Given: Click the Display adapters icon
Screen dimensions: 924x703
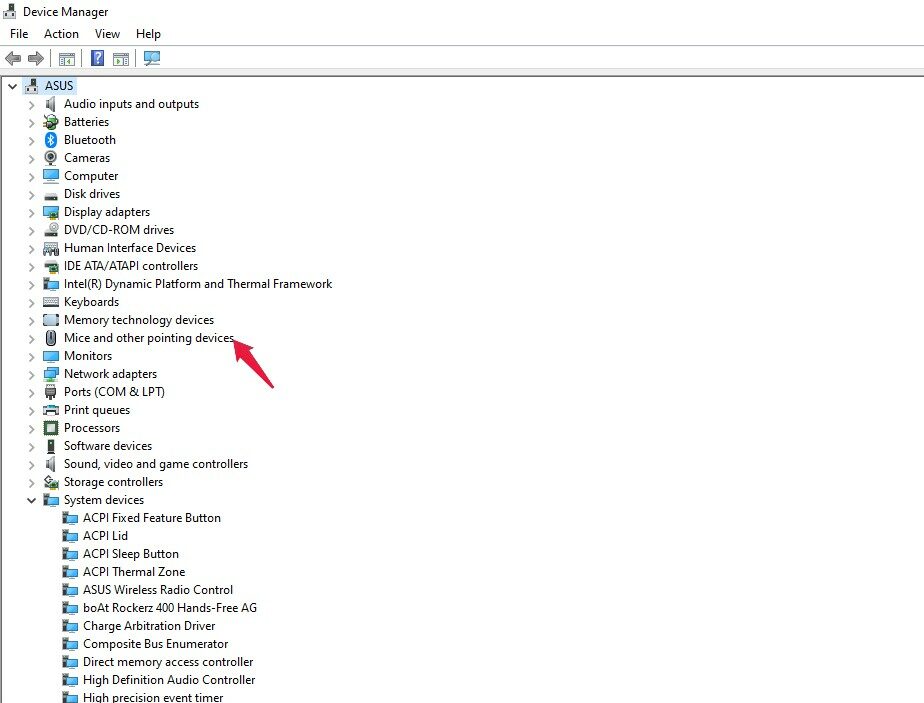Looking at the screenshot, I should [x=51, y=212].
